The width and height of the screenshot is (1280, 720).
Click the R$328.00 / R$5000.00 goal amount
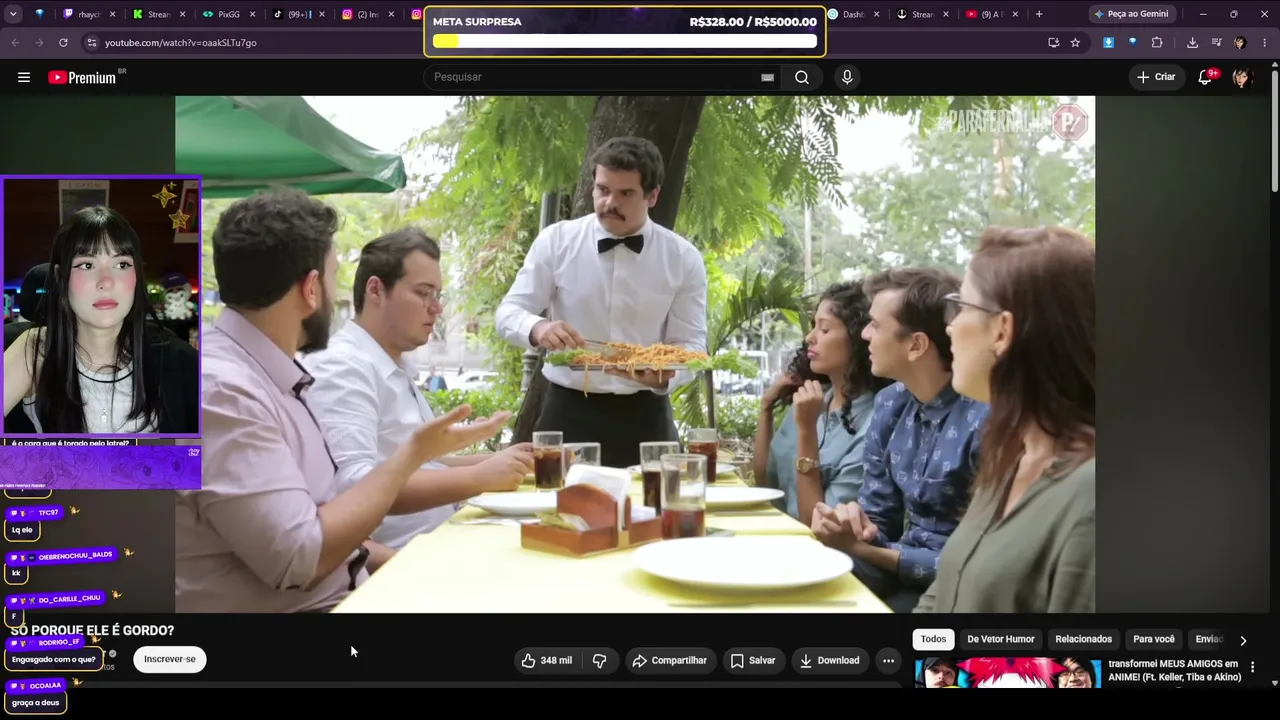(x=753, y=22)
